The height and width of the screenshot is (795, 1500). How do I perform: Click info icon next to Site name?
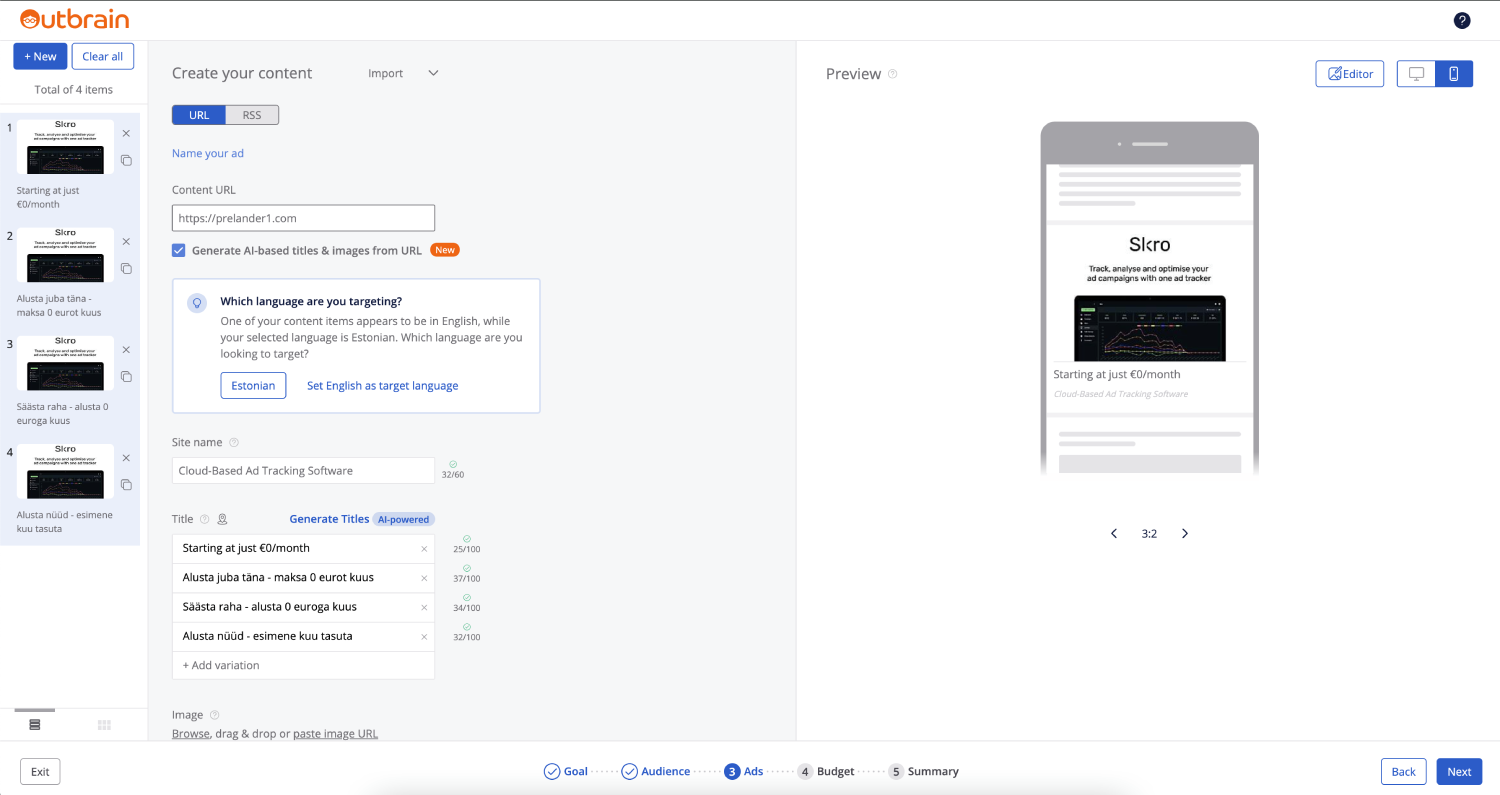pyautogui.click(x=234, y=442)
